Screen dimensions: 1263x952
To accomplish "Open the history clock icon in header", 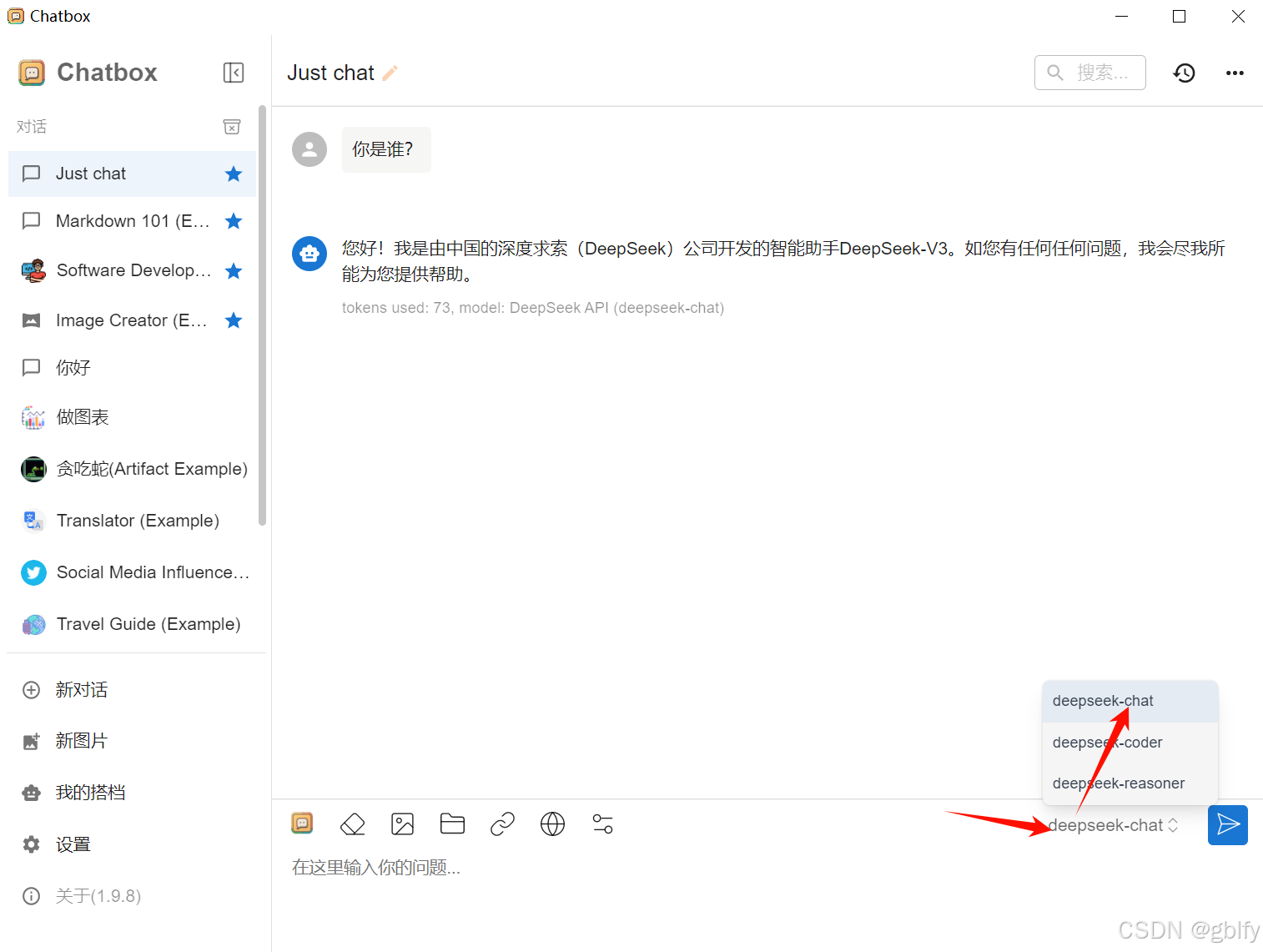I will tap(1184, 73).
